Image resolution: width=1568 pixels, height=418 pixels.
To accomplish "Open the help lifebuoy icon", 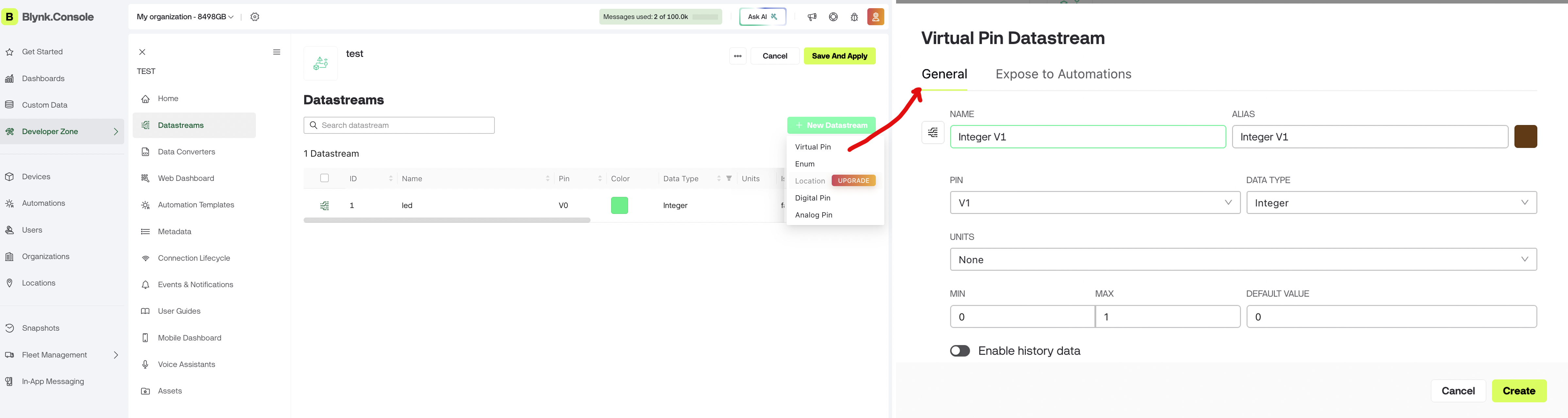I will click(x=833, y=17).
